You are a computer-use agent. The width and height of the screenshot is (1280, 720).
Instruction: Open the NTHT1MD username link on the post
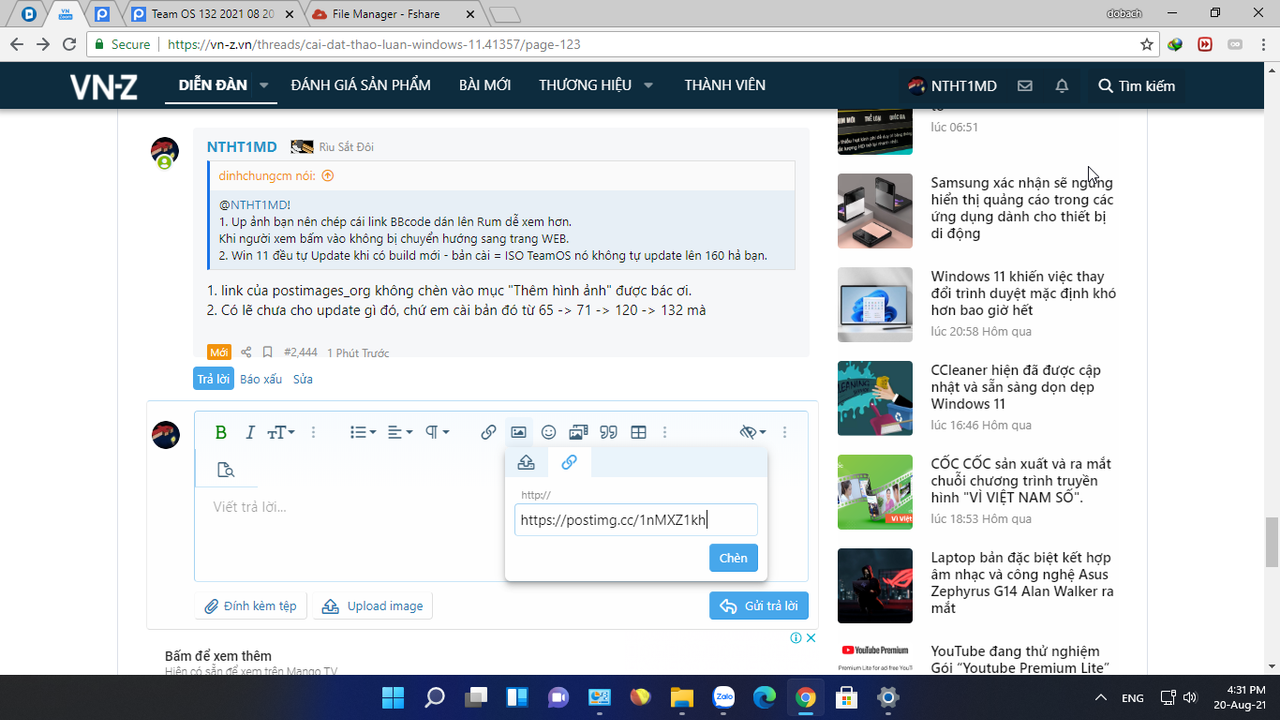(242, 147)
